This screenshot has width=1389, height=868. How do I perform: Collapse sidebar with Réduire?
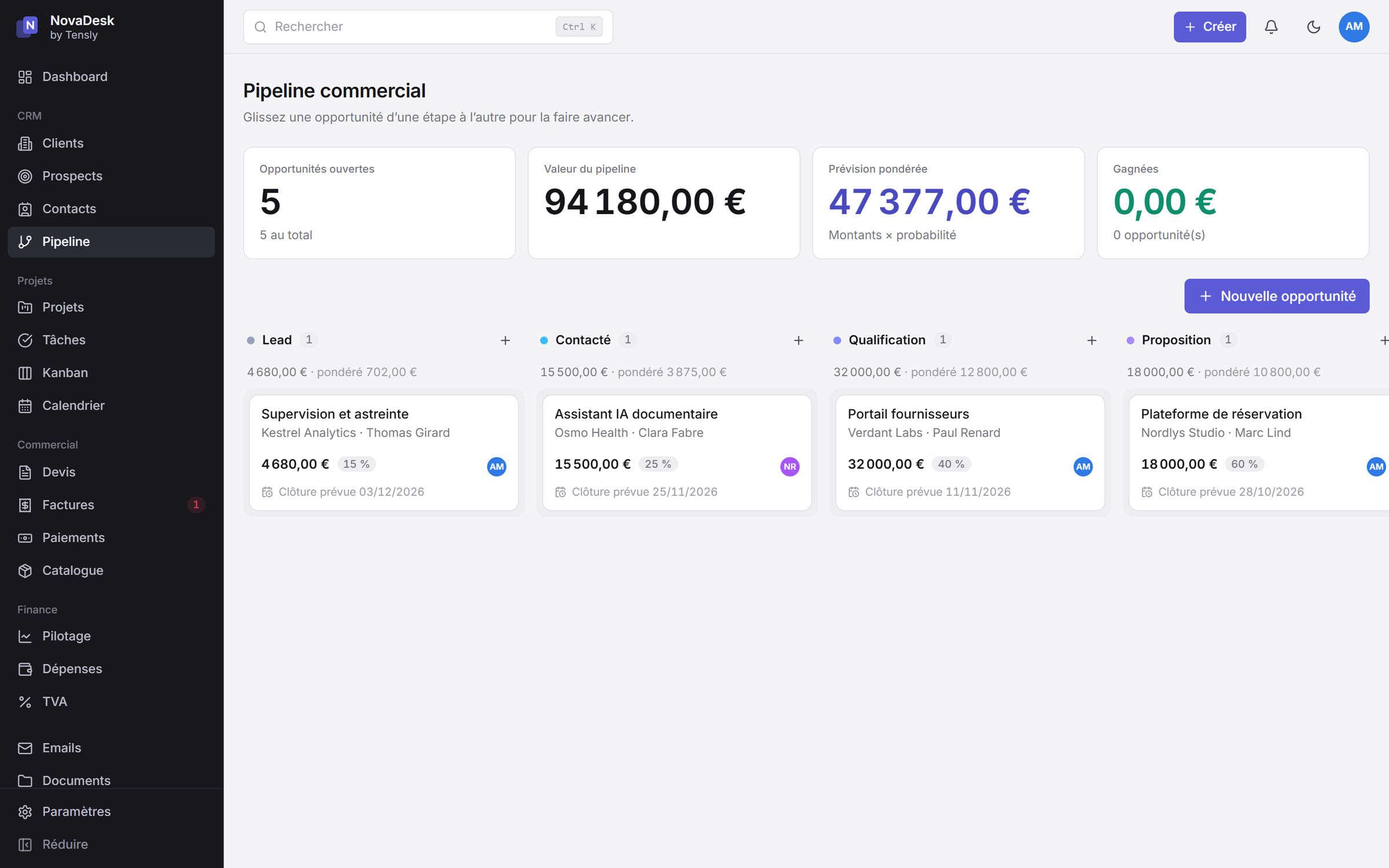pyautogui.click(x=111, y=844)
